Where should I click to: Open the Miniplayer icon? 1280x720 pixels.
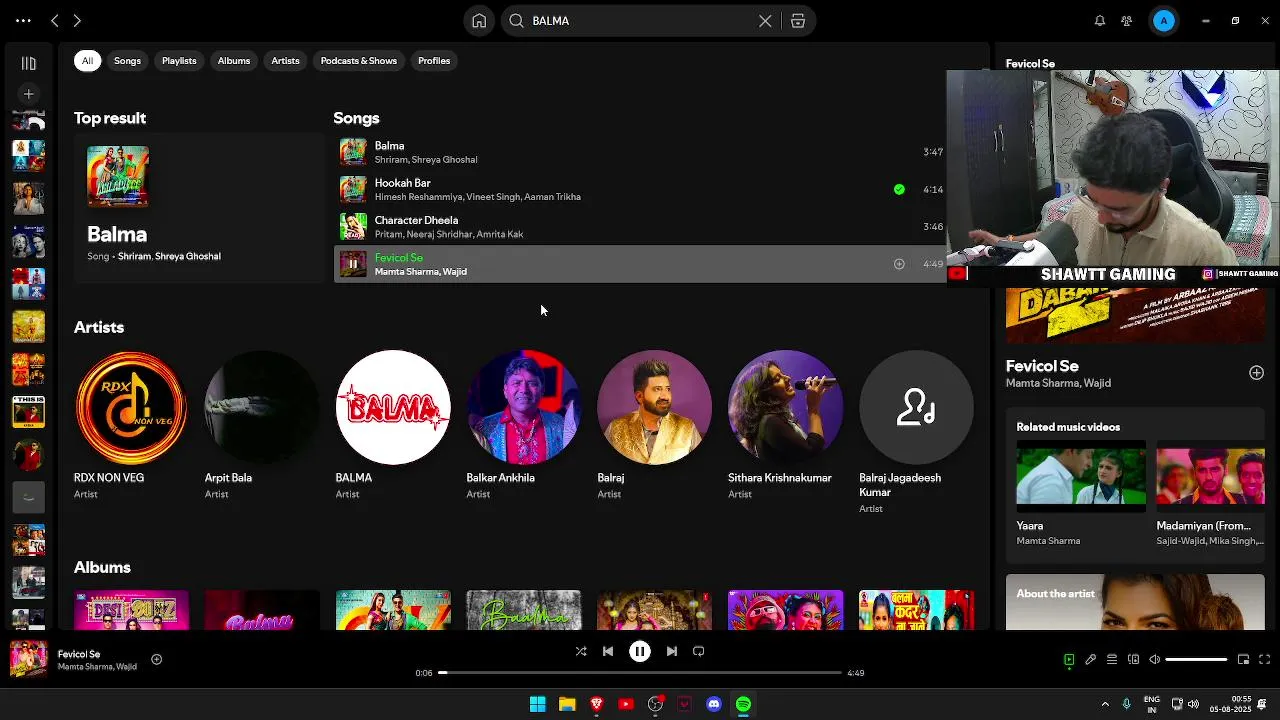pos(1243,659)
